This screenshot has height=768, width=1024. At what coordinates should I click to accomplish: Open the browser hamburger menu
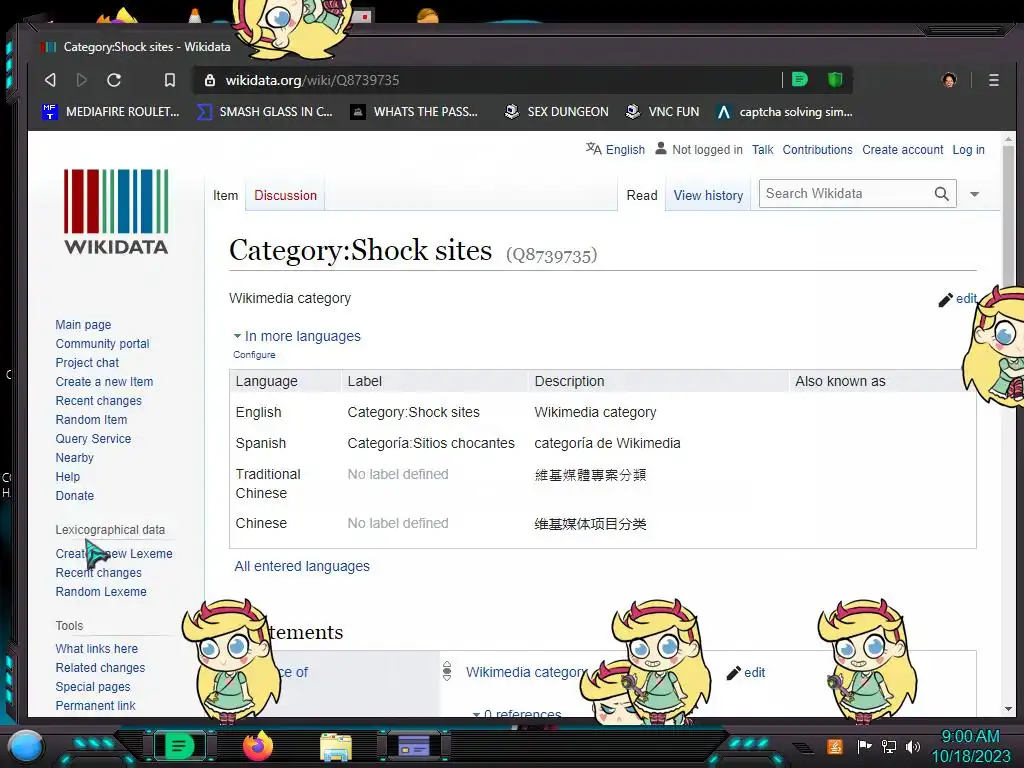(993, 80)
